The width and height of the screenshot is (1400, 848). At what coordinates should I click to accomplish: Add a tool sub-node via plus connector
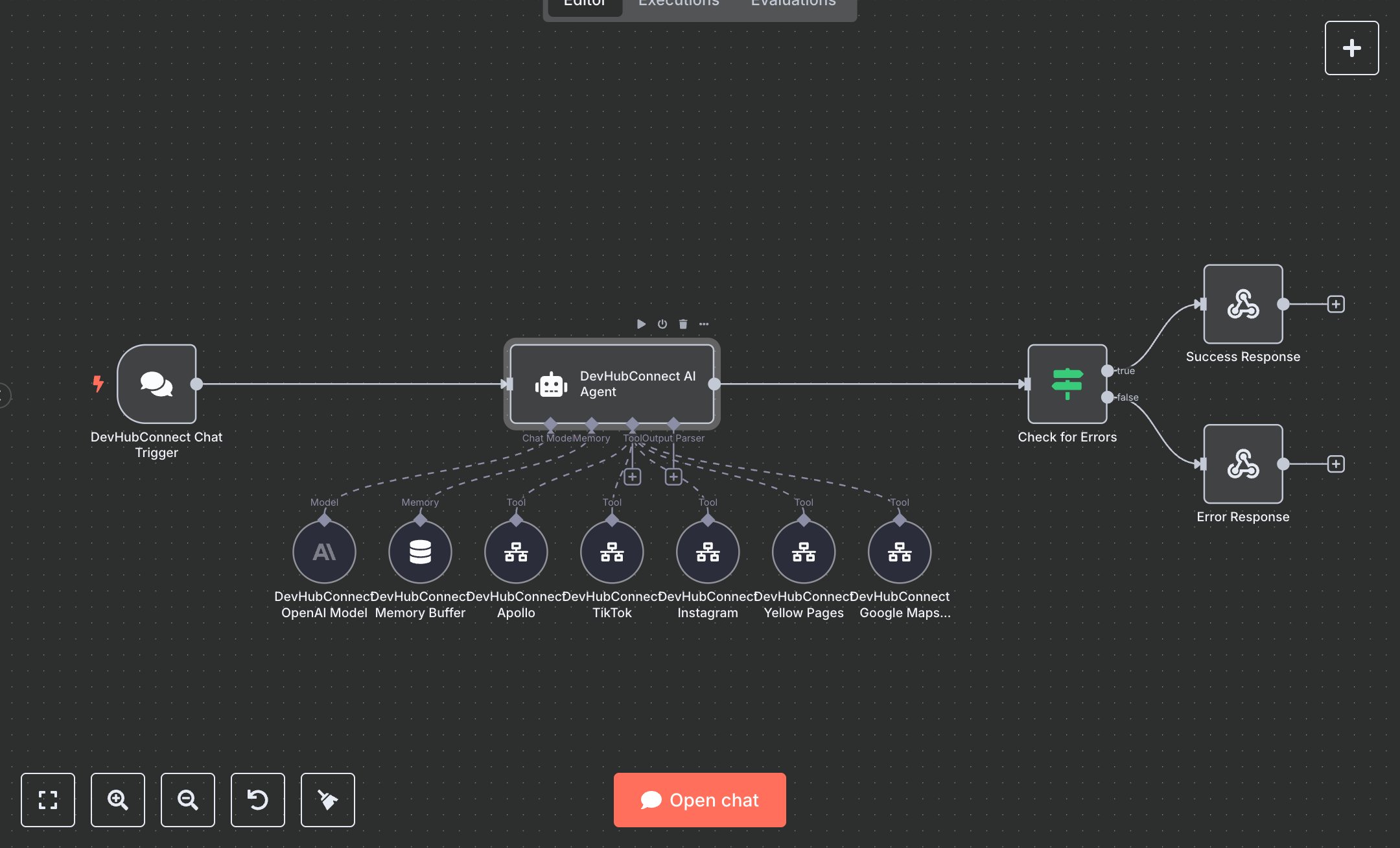(x=633, y=477)
